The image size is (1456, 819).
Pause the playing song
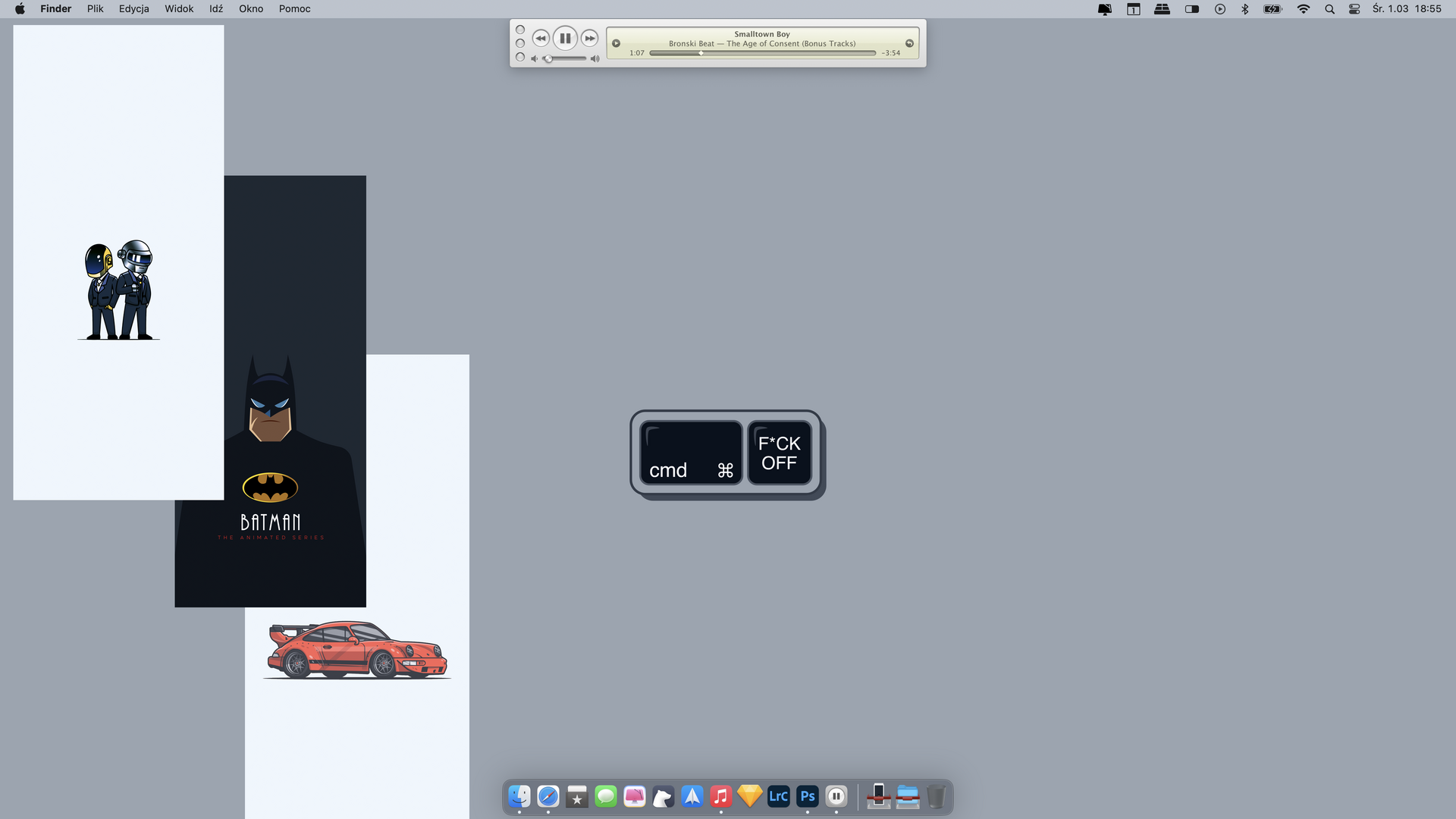pyautogui.click(x=565, y=38)
